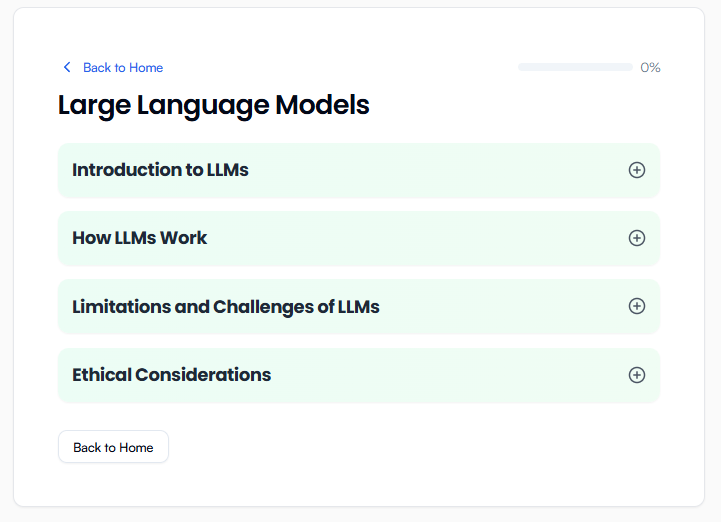Image resolution: width=721 pixels, height=522 pixels.
Task: Select the Introduction to LLMs heading text
Action: pos(160,170)
